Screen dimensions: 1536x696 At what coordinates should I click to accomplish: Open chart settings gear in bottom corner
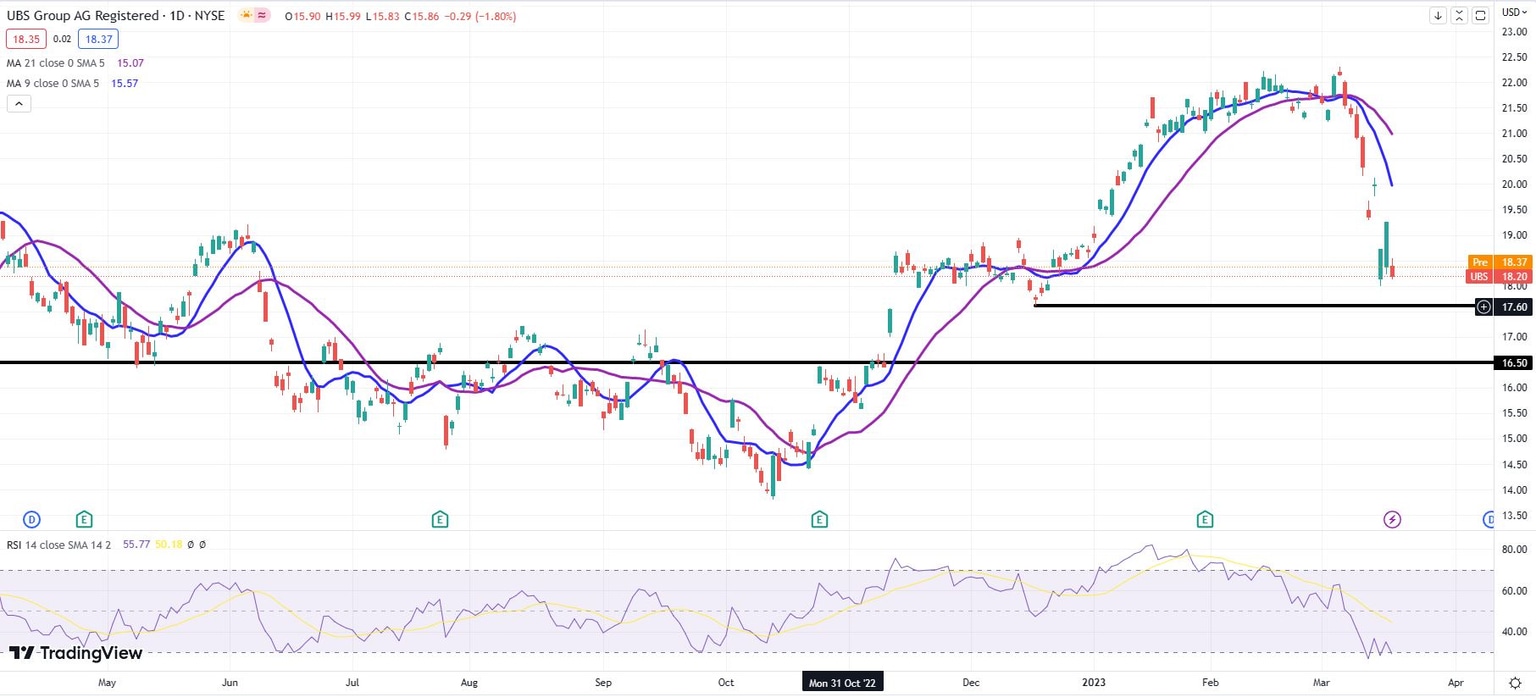point(1515,682)
